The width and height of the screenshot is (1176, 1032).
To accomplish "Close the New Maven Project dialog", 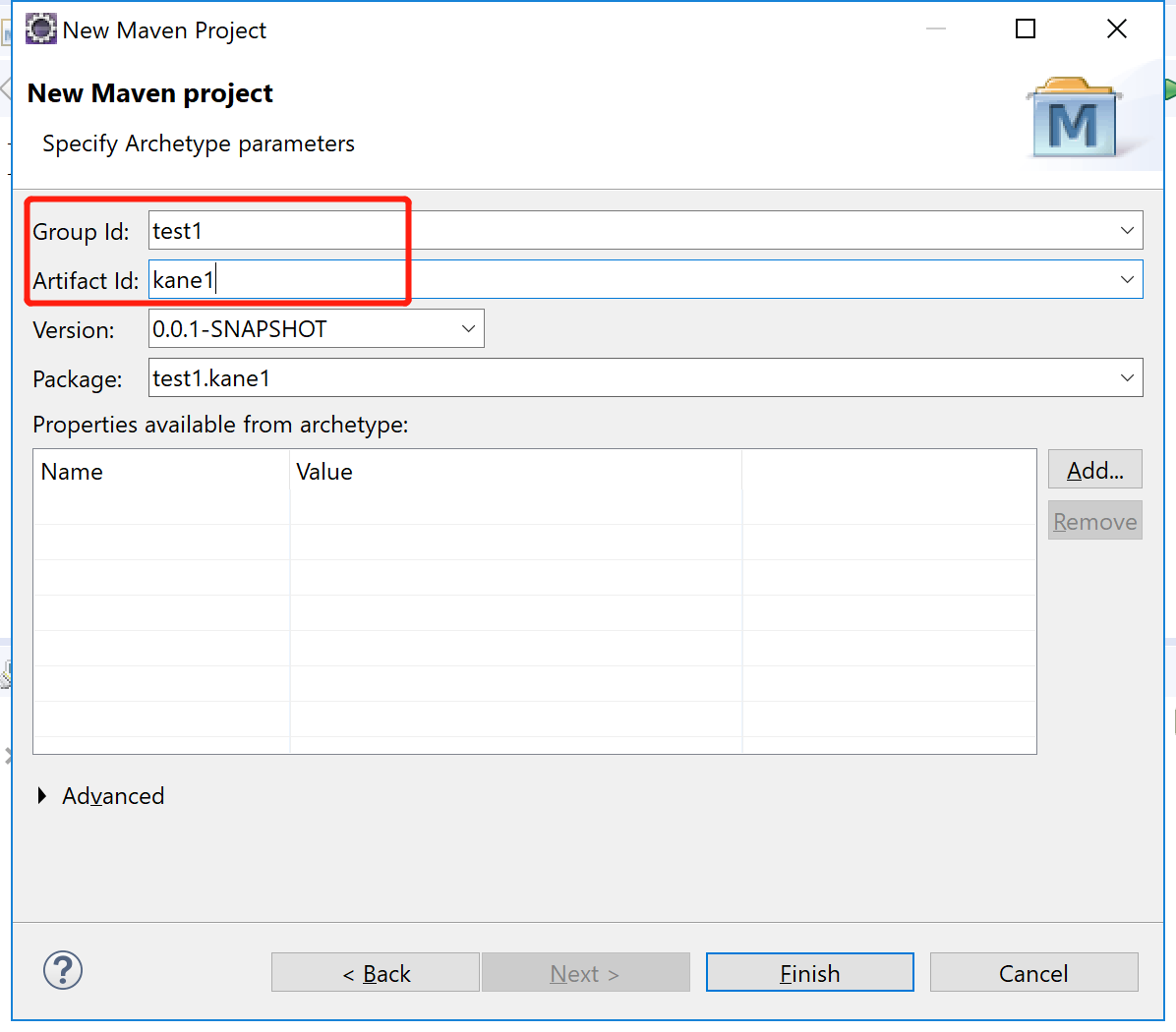I will click(x=1116, y=29).
